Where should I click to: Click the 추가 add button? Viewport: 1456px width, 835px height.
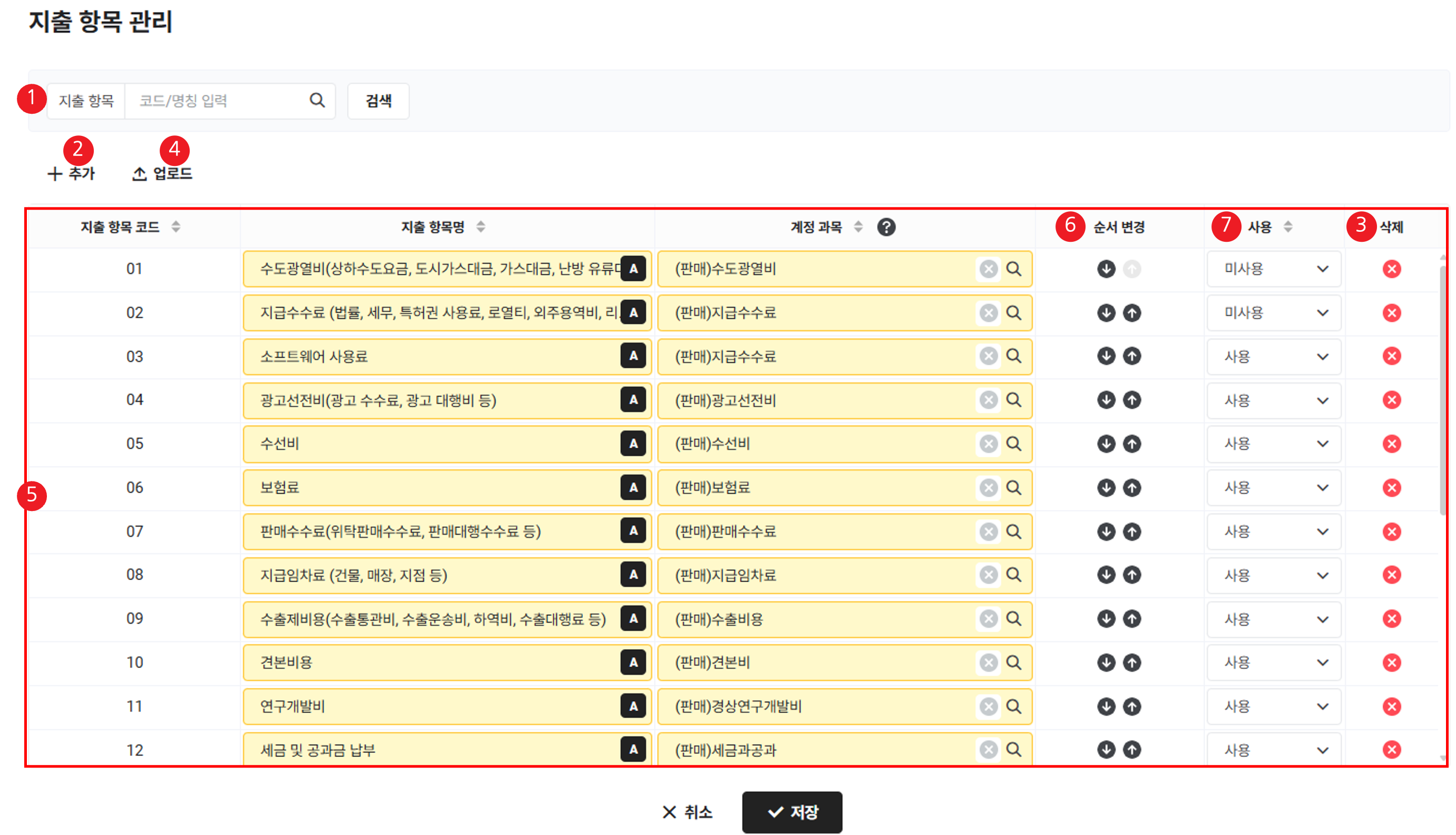pos(71,173)
